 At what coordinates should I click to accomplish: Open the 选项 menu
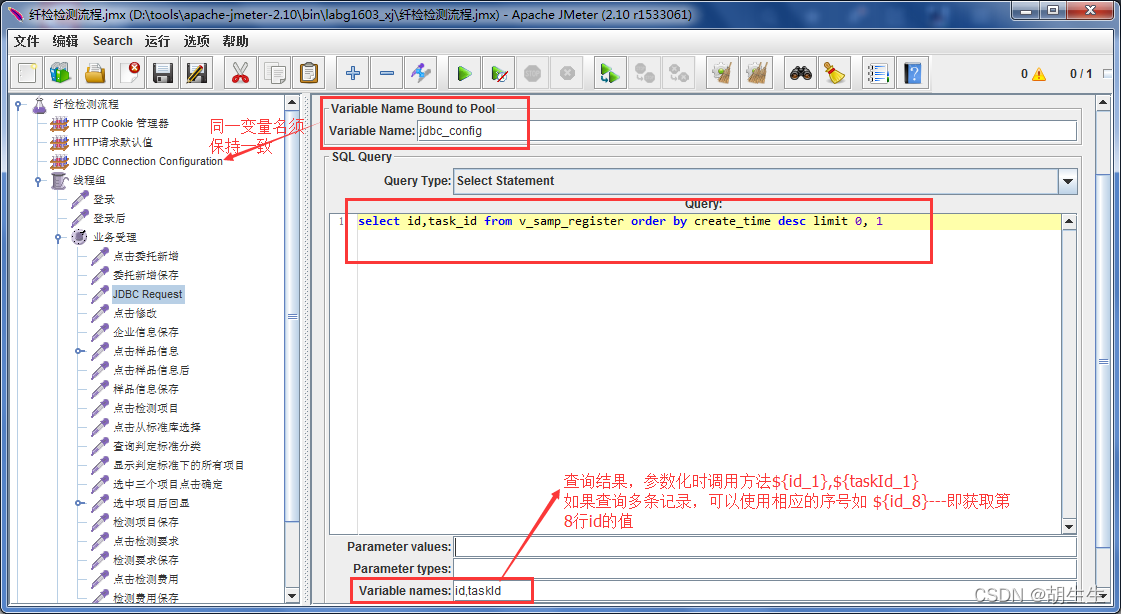click(x=196, y=41)
